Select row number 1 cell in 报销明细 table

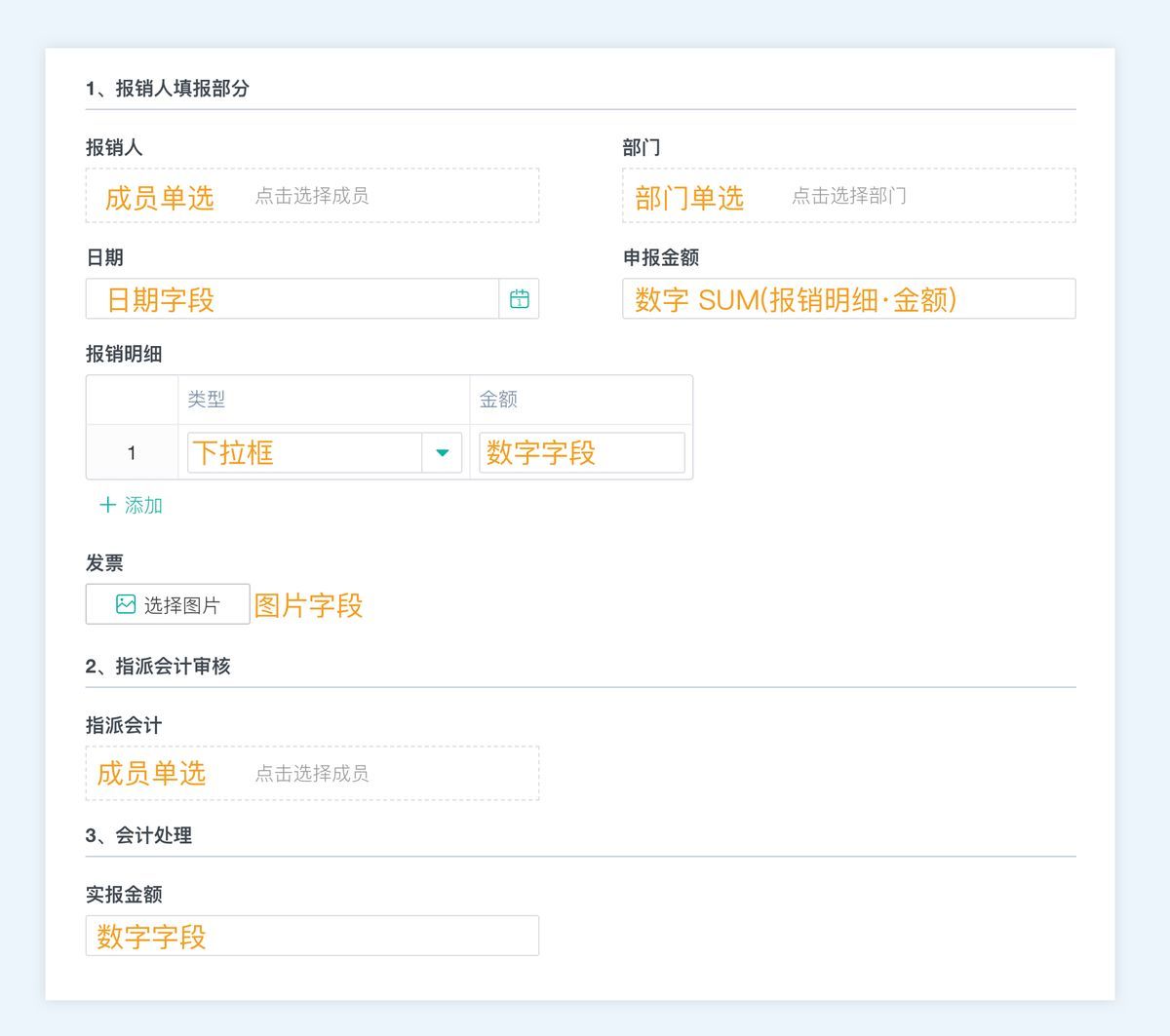pos(132,453)
